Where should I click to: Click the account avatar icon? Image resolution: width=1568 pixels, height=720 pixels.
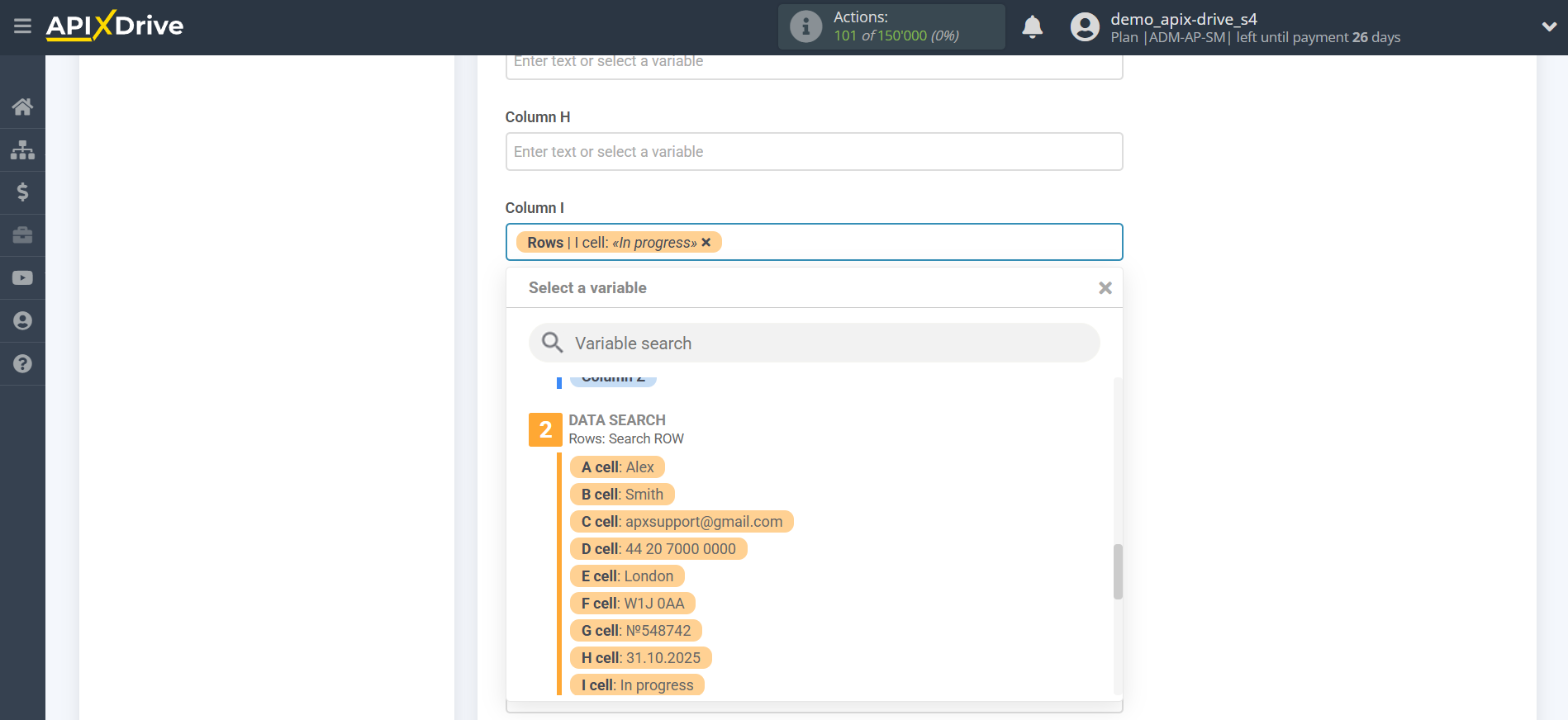coord(1085,27)
